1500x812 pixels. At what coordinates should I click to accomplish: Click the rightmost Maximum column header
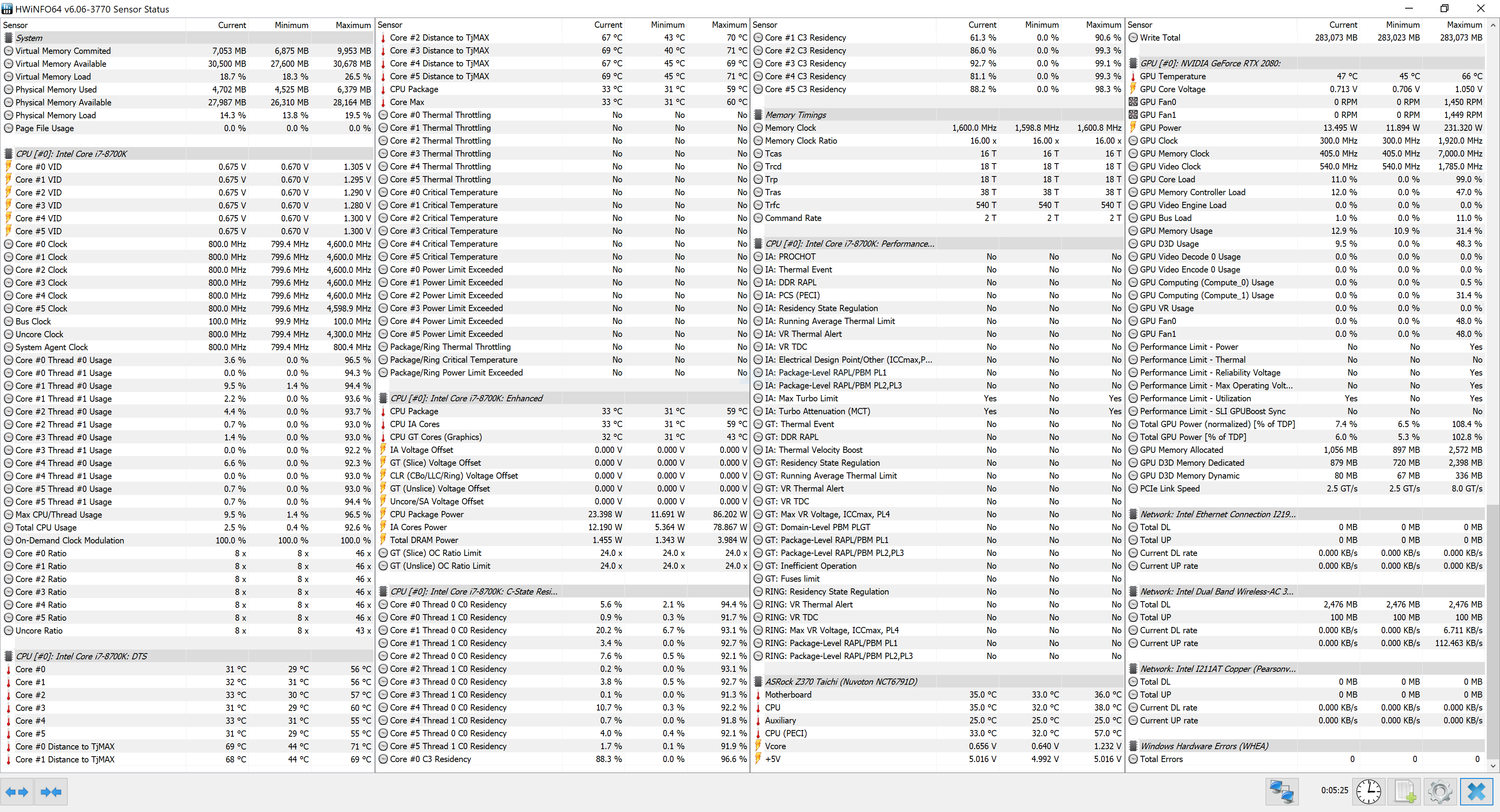(1464, 25)
